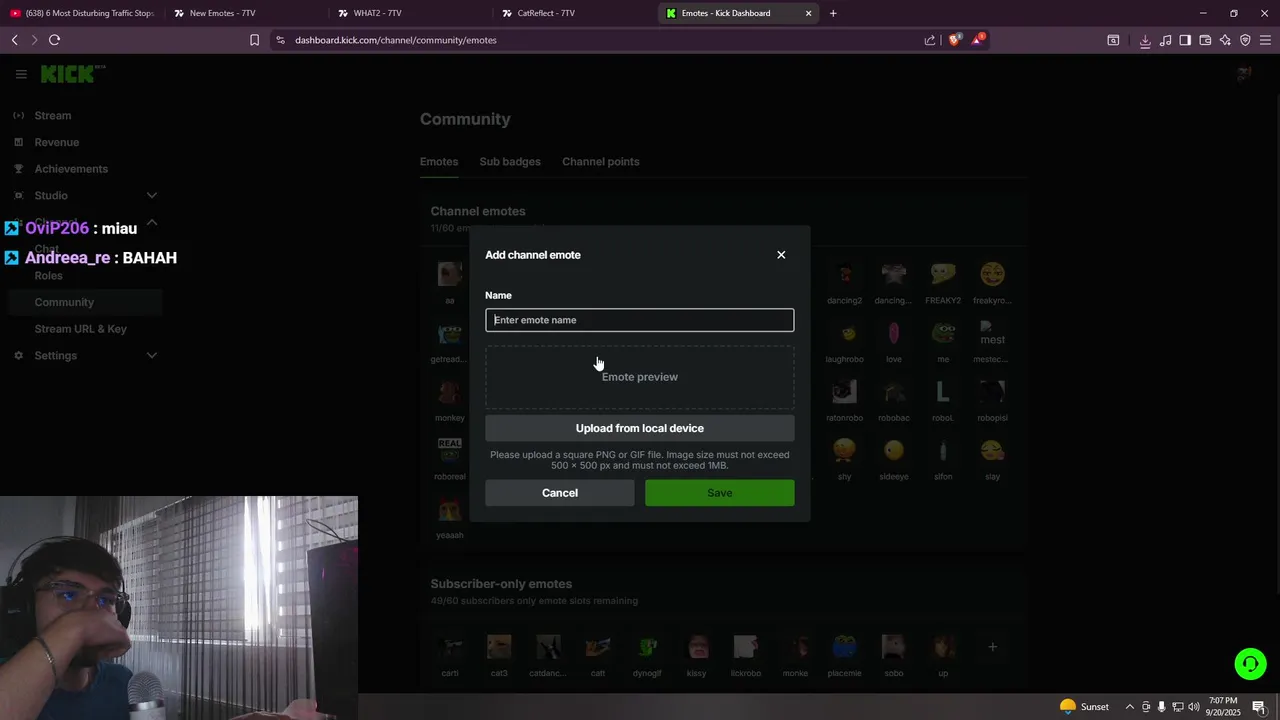Click the cat3 subscriber emote
1280x720 pixels.
click(x=499, y=647)
